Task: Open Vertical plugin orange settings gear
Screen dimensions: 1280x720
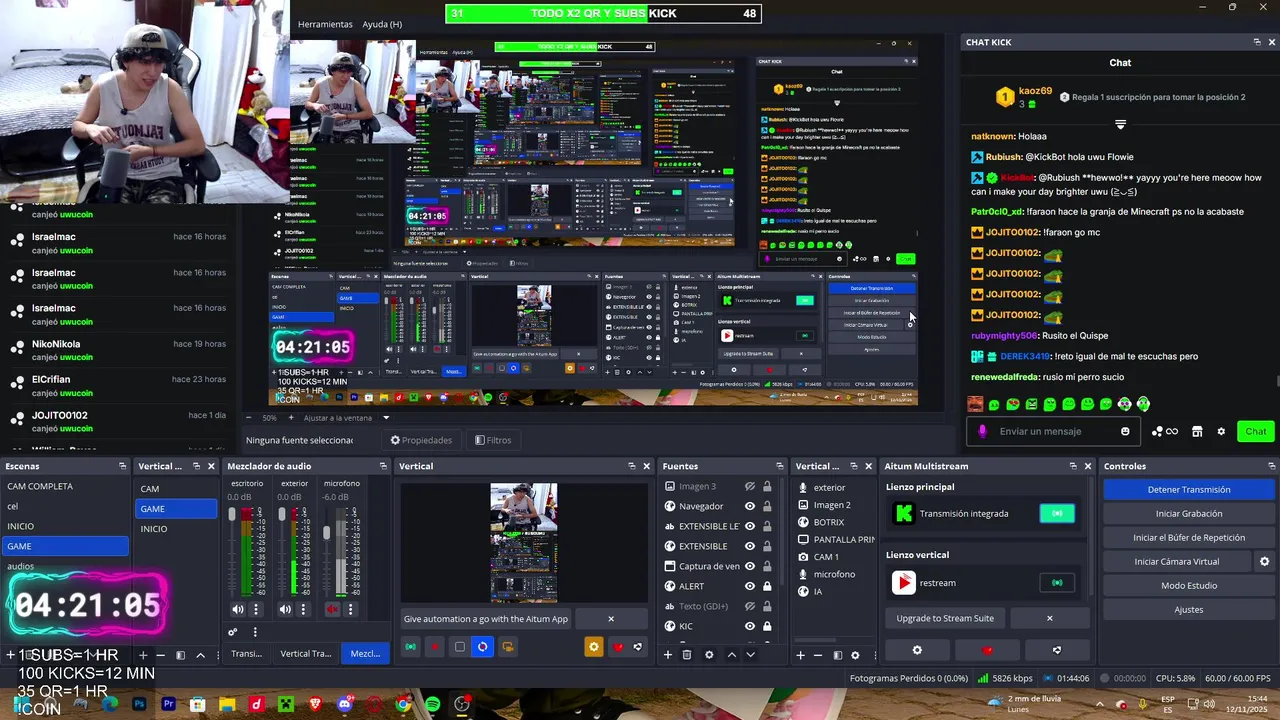Action: tap(594, 647)
